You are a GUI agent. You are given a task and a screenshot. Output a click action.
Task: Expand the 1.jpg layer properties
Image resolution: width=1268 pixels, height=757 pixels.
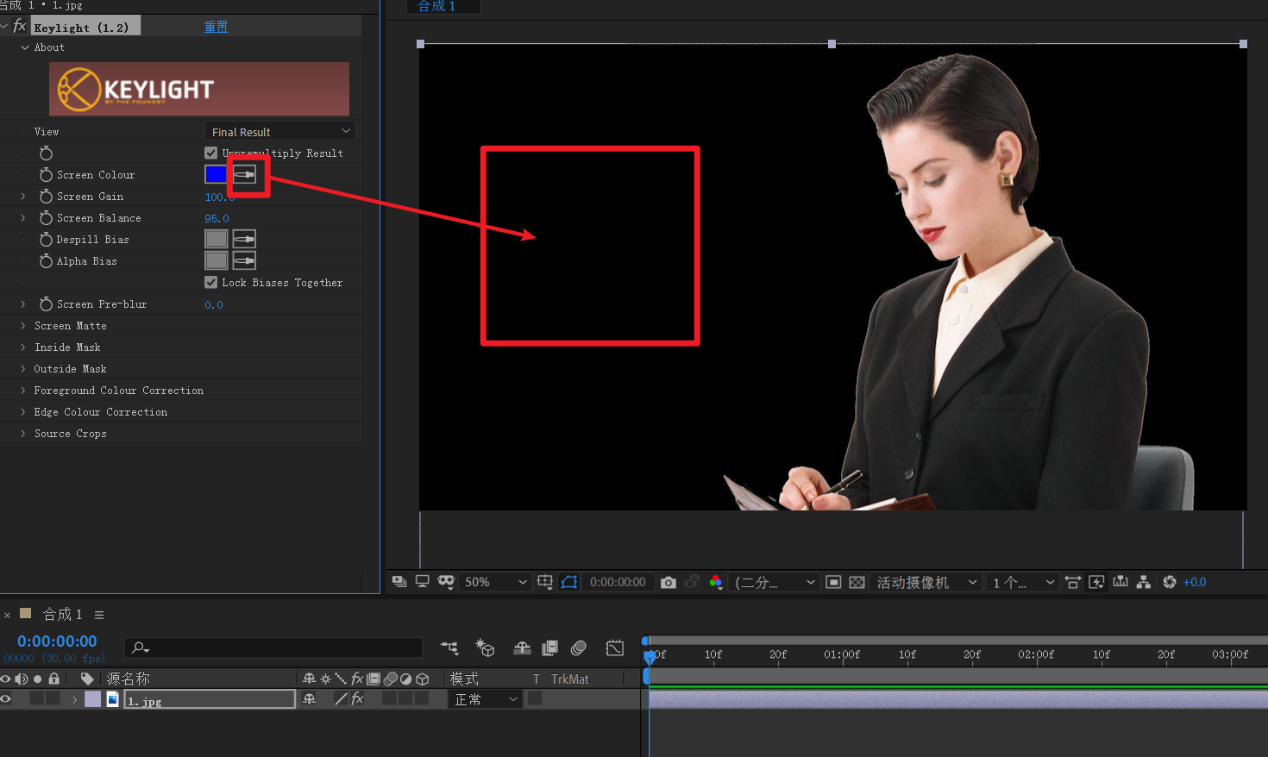[74, 699]
